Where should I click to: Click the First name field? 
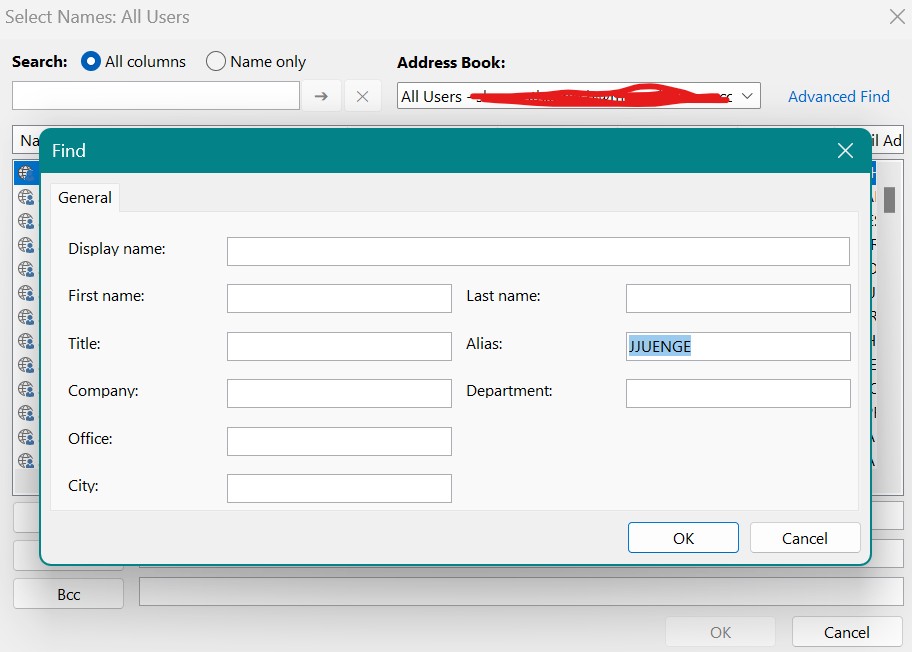339,298
